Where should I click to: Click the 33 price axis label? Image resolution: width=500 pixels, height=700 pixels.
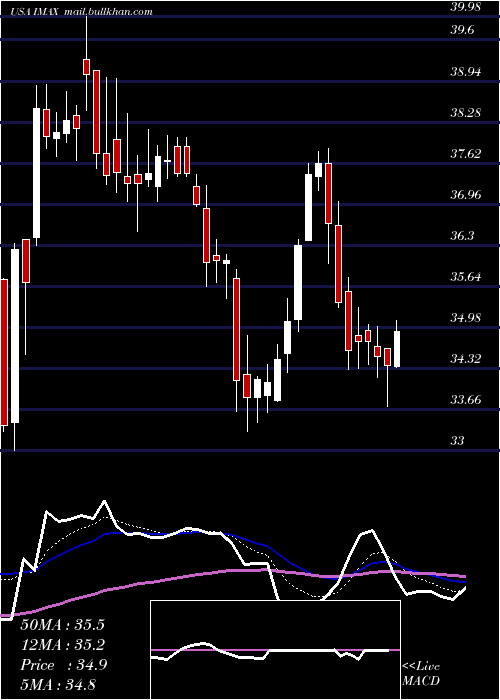click(x=458, y=441)
